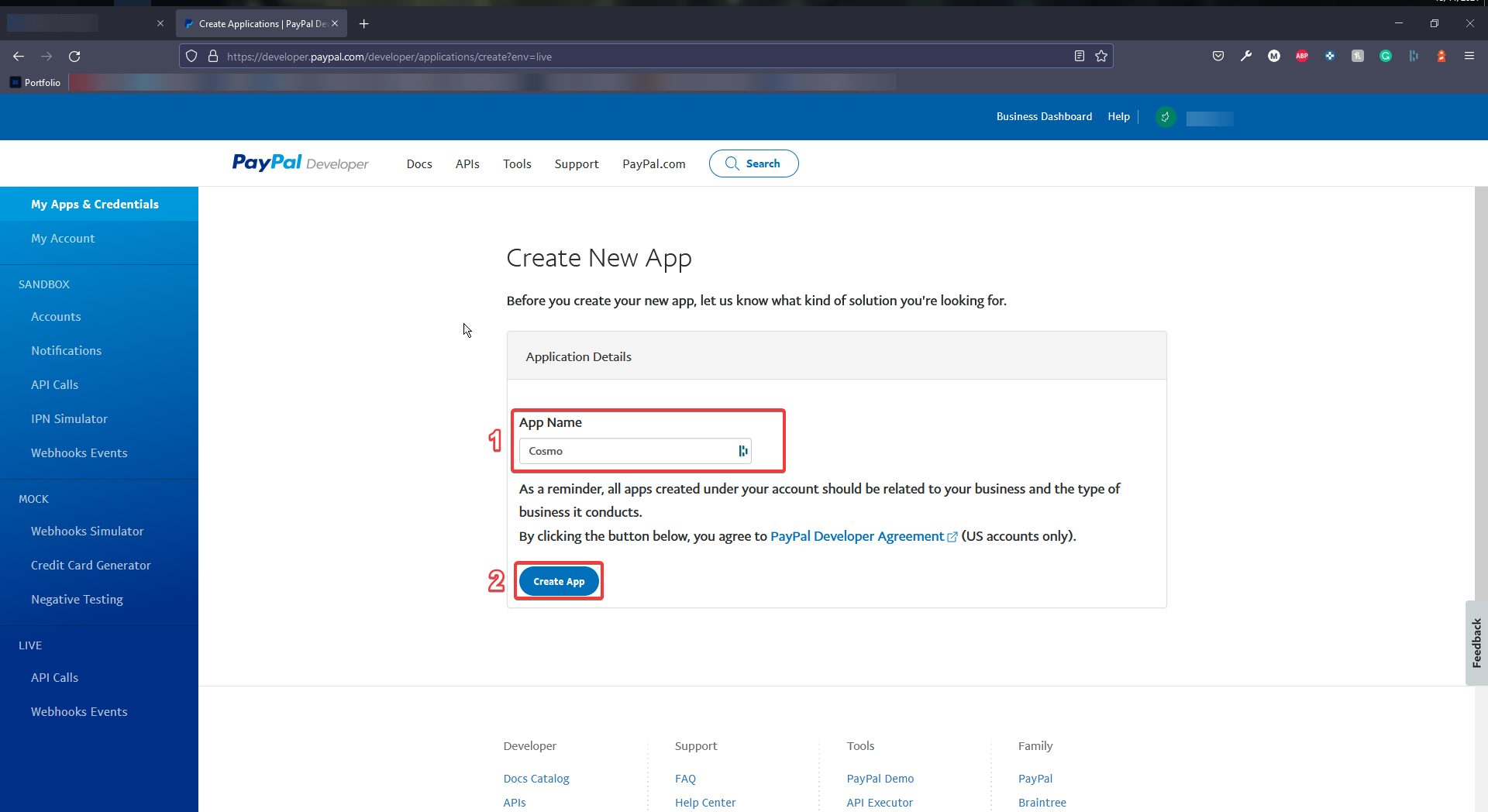1488x812 pixels.
Task: Open a new browser tab
Action: coord(364,24)
